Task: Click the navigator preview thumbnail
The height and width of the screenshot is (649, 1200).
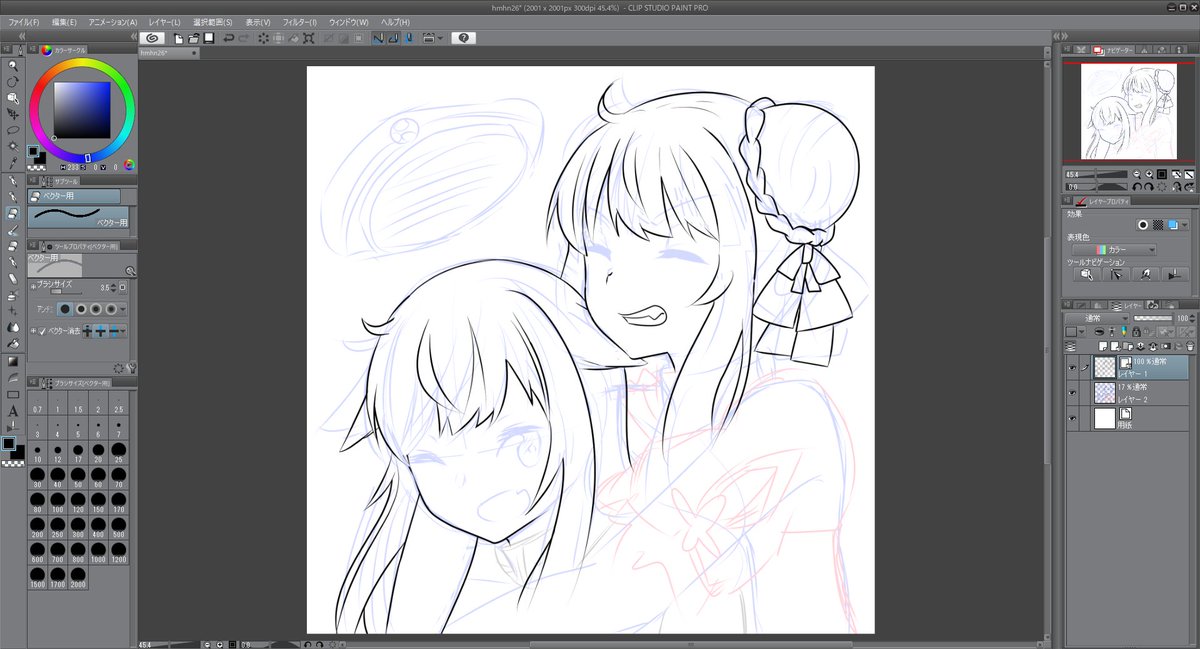Action: point(1131,112)
